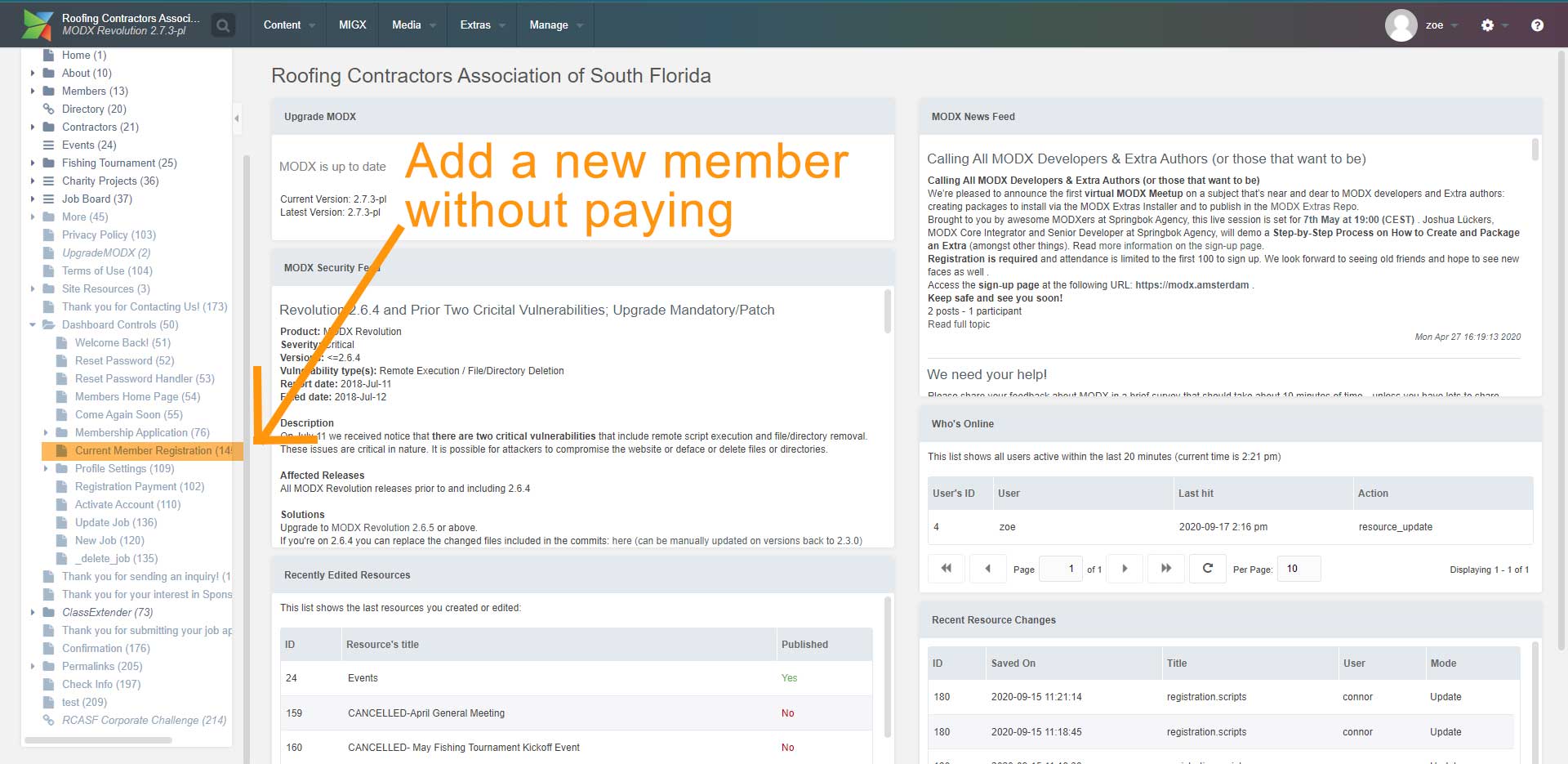The width and height of the screenshot is (1568, 764).
Task: Click the MODX News Feed scrollbar
Action: (x=1535, y=150)
